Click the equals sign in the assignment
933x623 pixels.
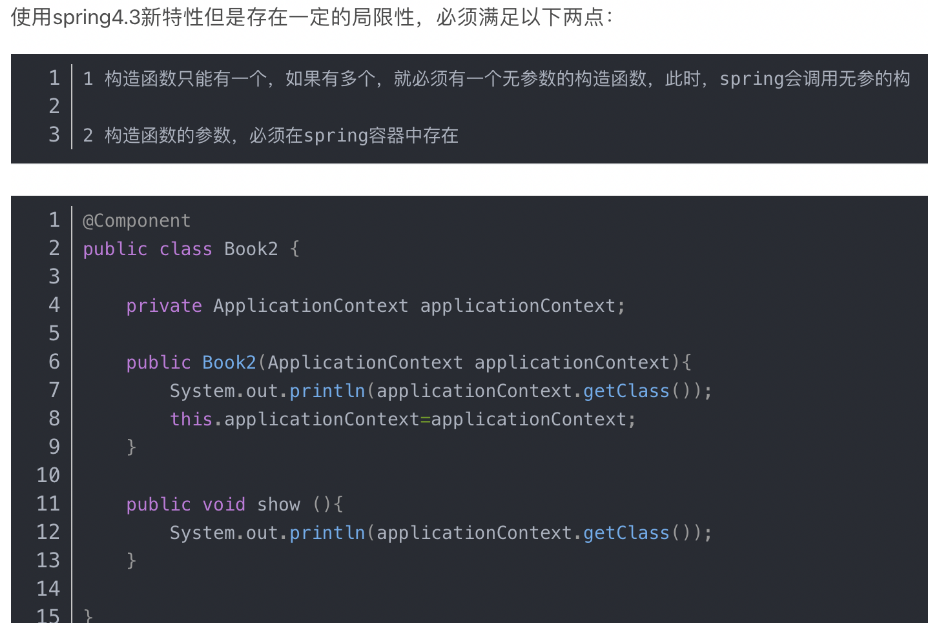point(424,419)
